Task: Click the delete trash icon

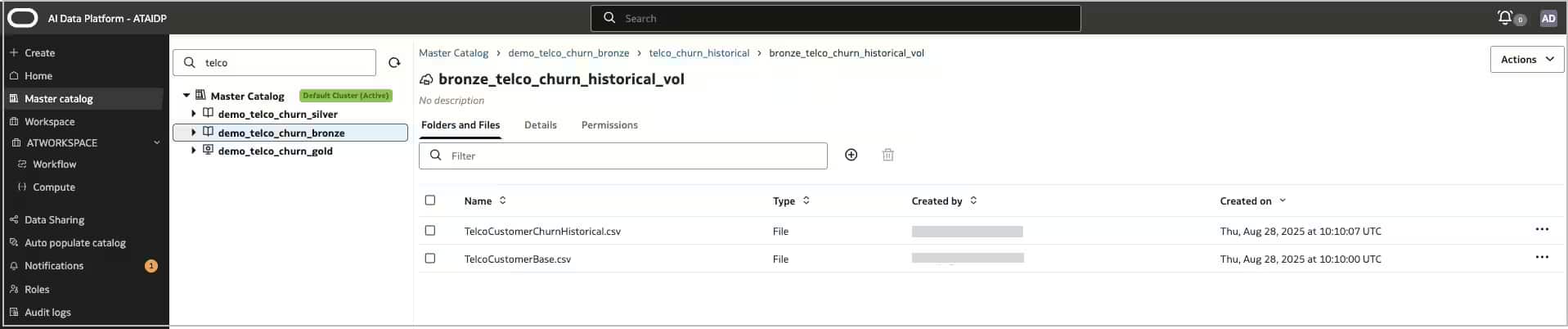Action: [x=887, y=155]
